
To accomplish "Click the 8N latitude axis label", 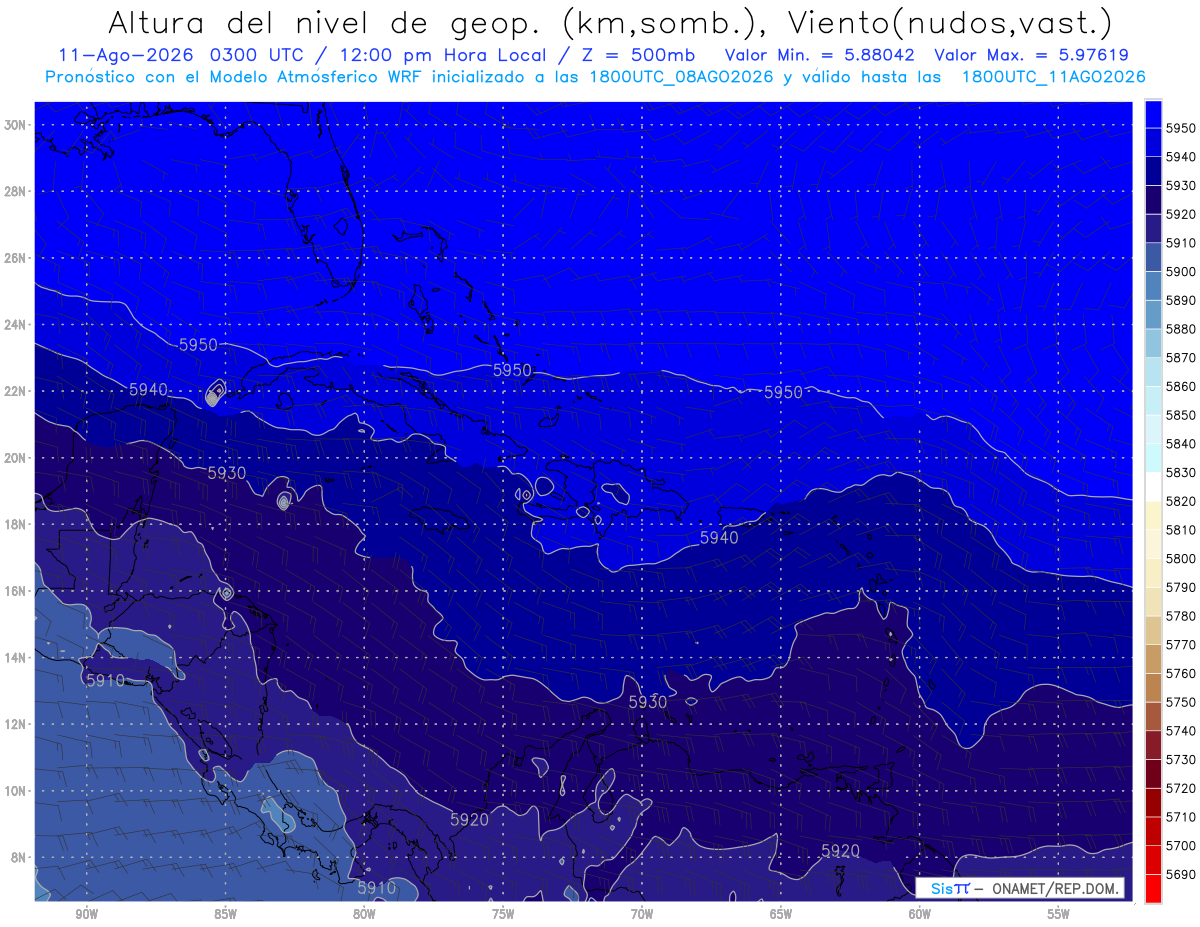I will point(19,857).
